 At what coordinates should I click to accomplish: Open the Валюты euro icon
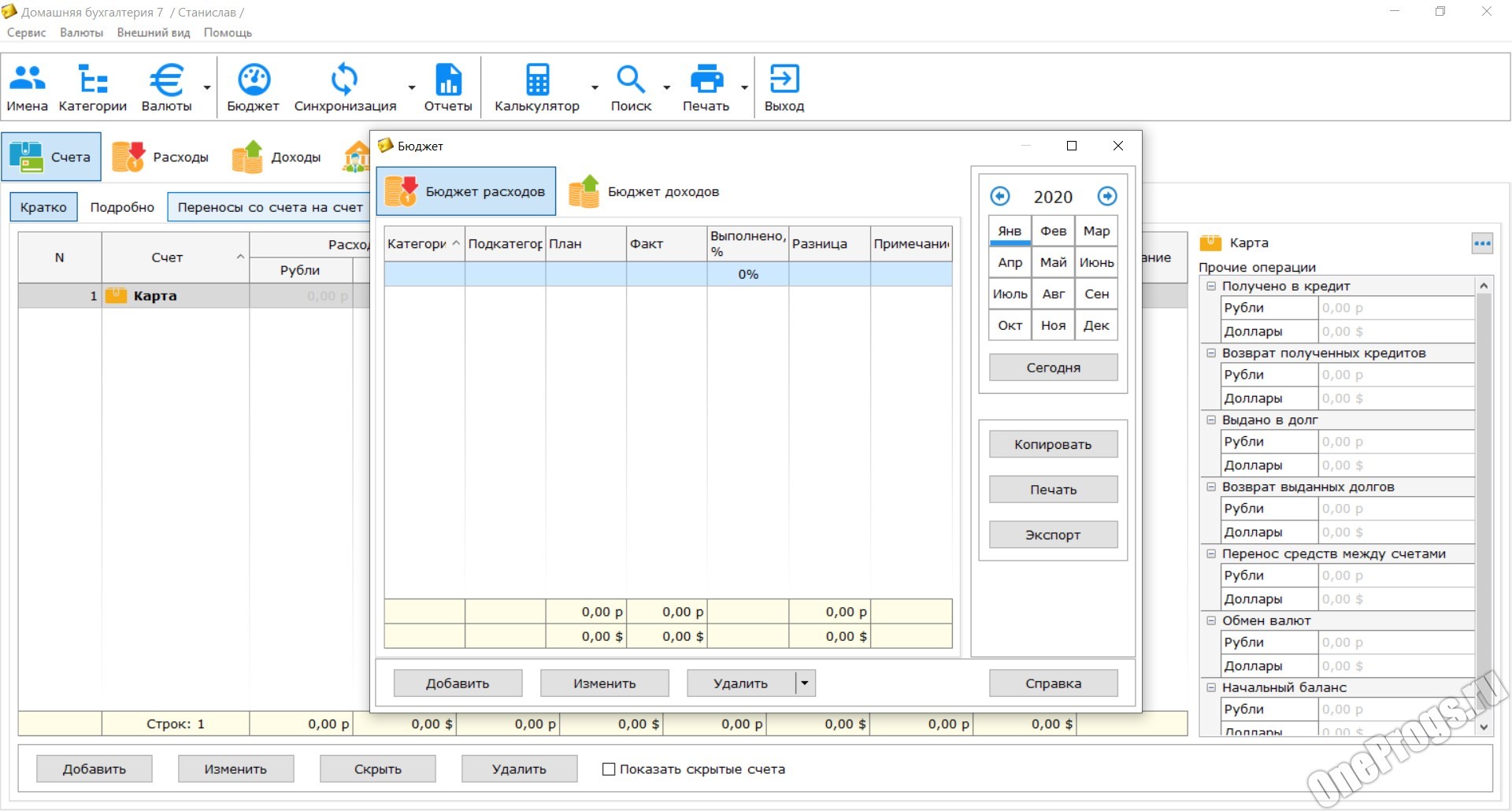coord(167,79)
